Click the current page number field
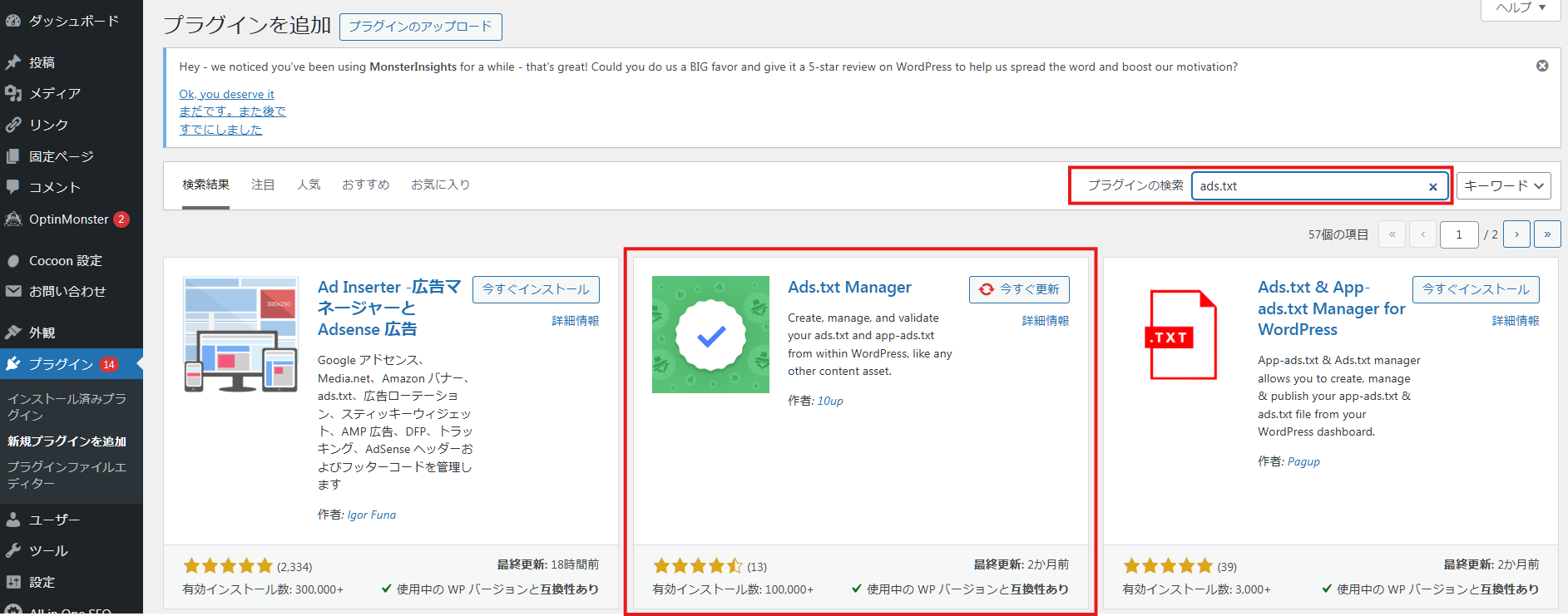1568x616 pixels. [1459, 234]
